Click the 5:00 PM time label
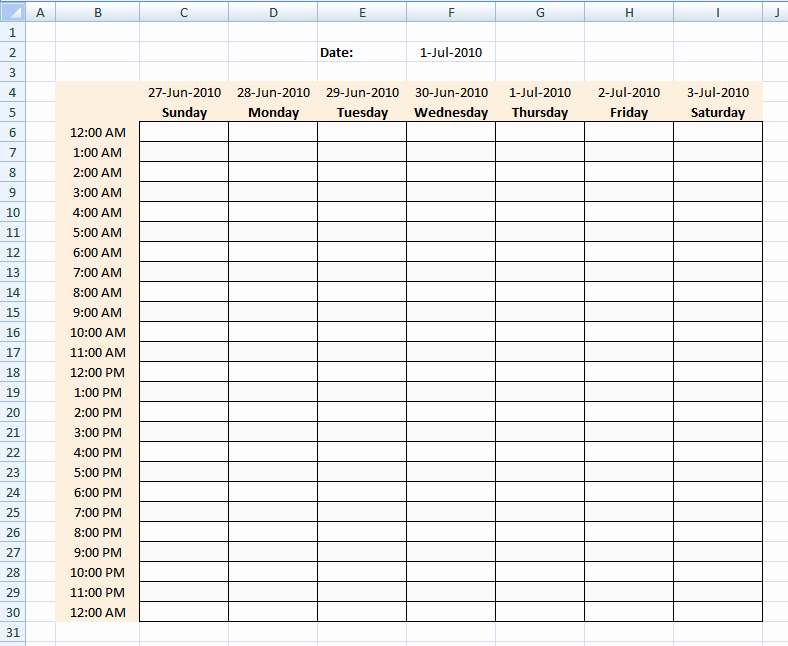The image size is (788, 646). click(x=97, y=472)
